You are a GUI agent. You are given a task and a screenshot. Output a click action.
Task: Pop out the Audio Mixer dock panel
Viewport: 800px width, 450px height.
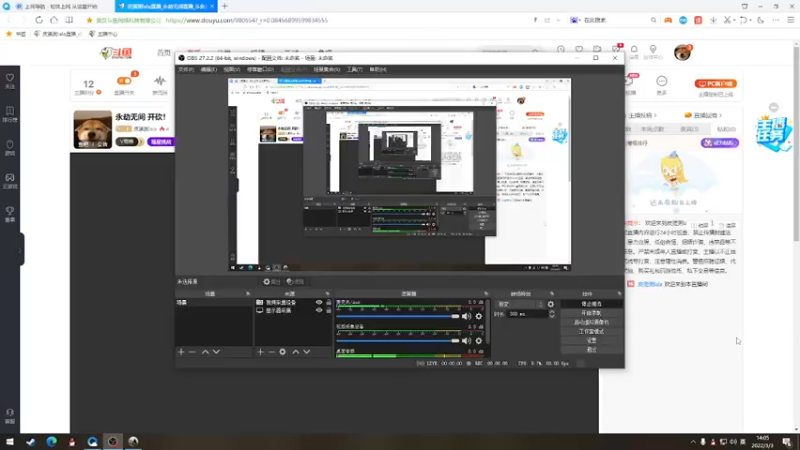(x=486, y=294)
